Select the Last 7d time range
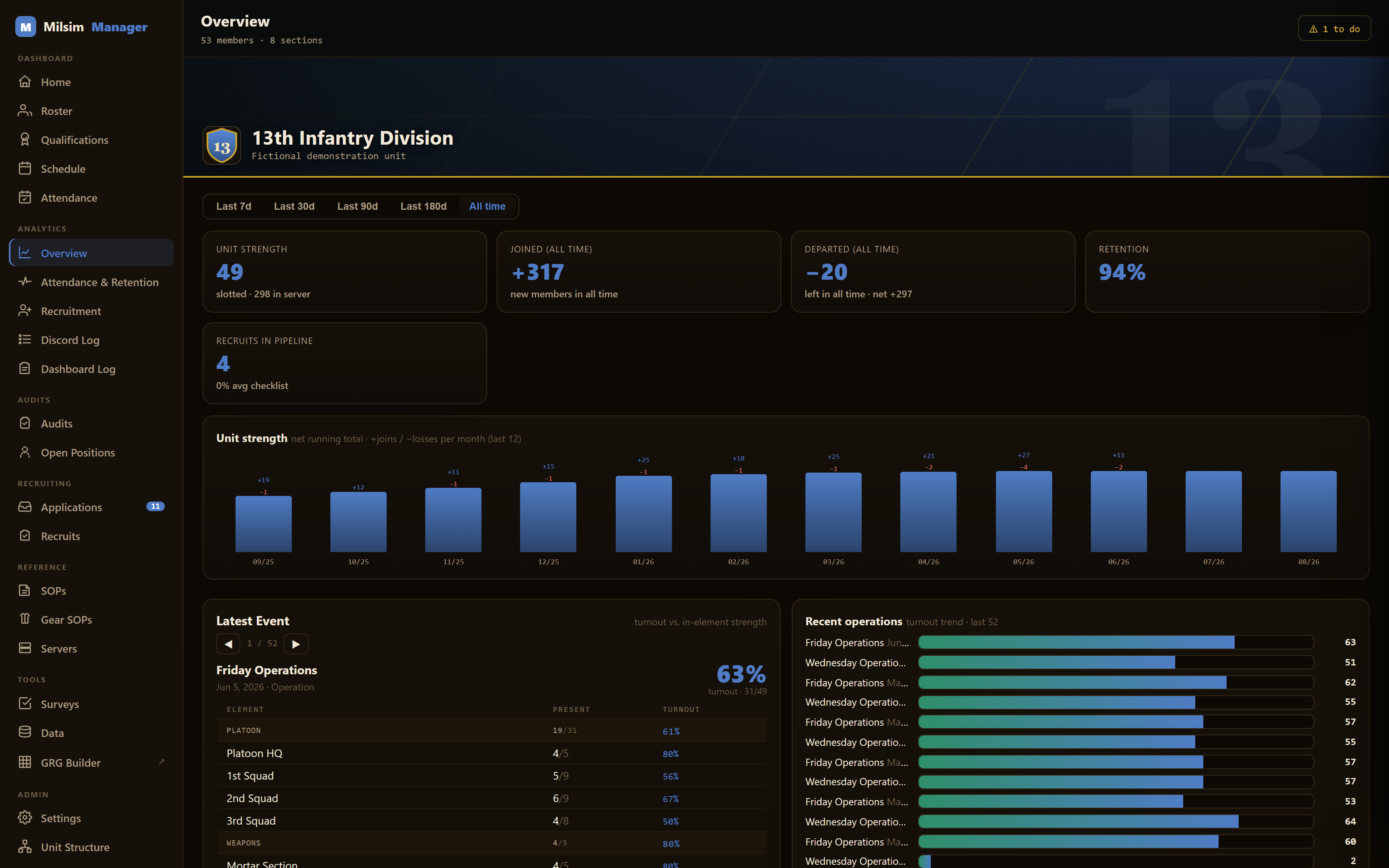Image resolution: width=1389 pixels, height=868 pixels. point(234,206)
